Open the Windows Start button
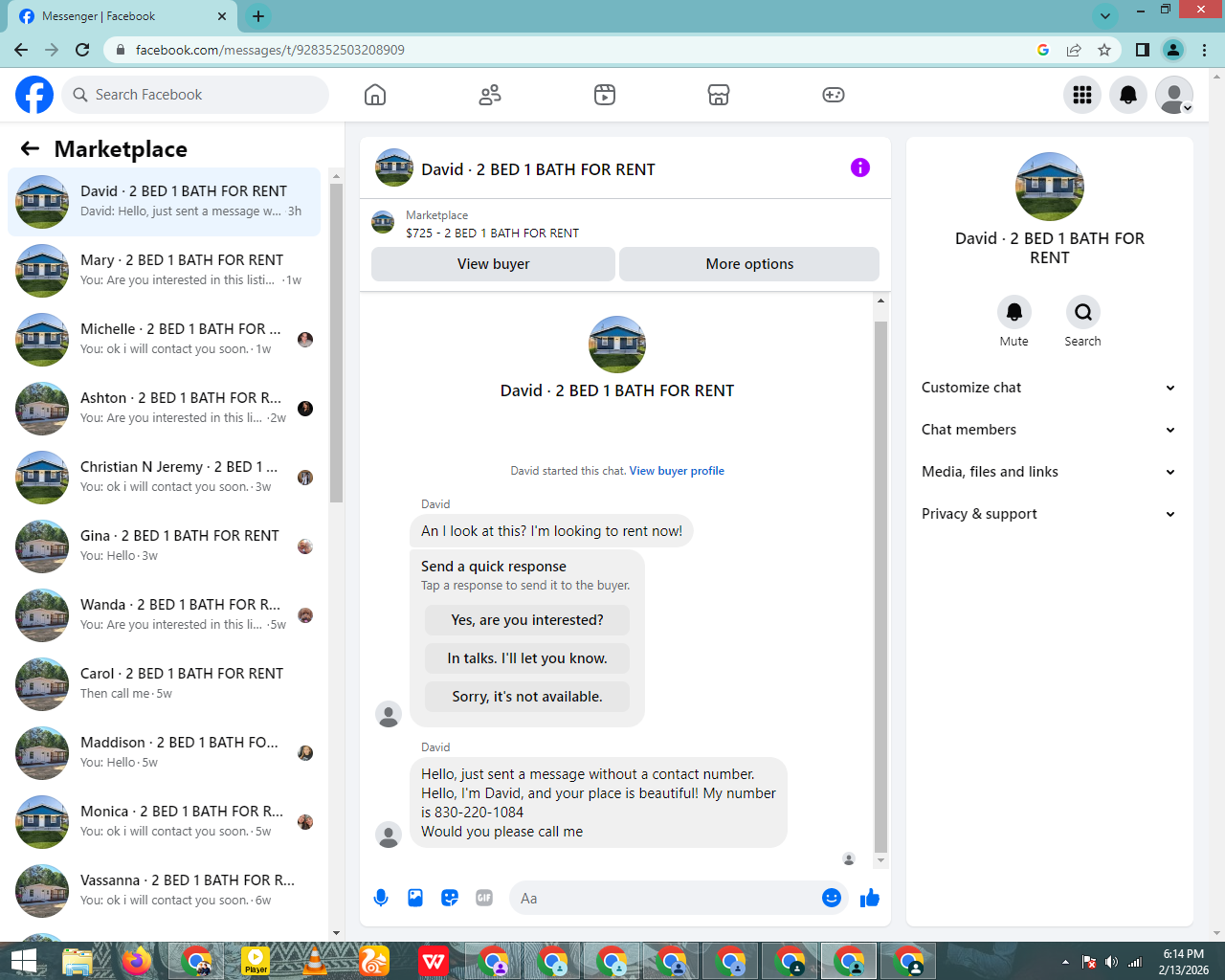1225x980 pixels. tap(23, 961)
